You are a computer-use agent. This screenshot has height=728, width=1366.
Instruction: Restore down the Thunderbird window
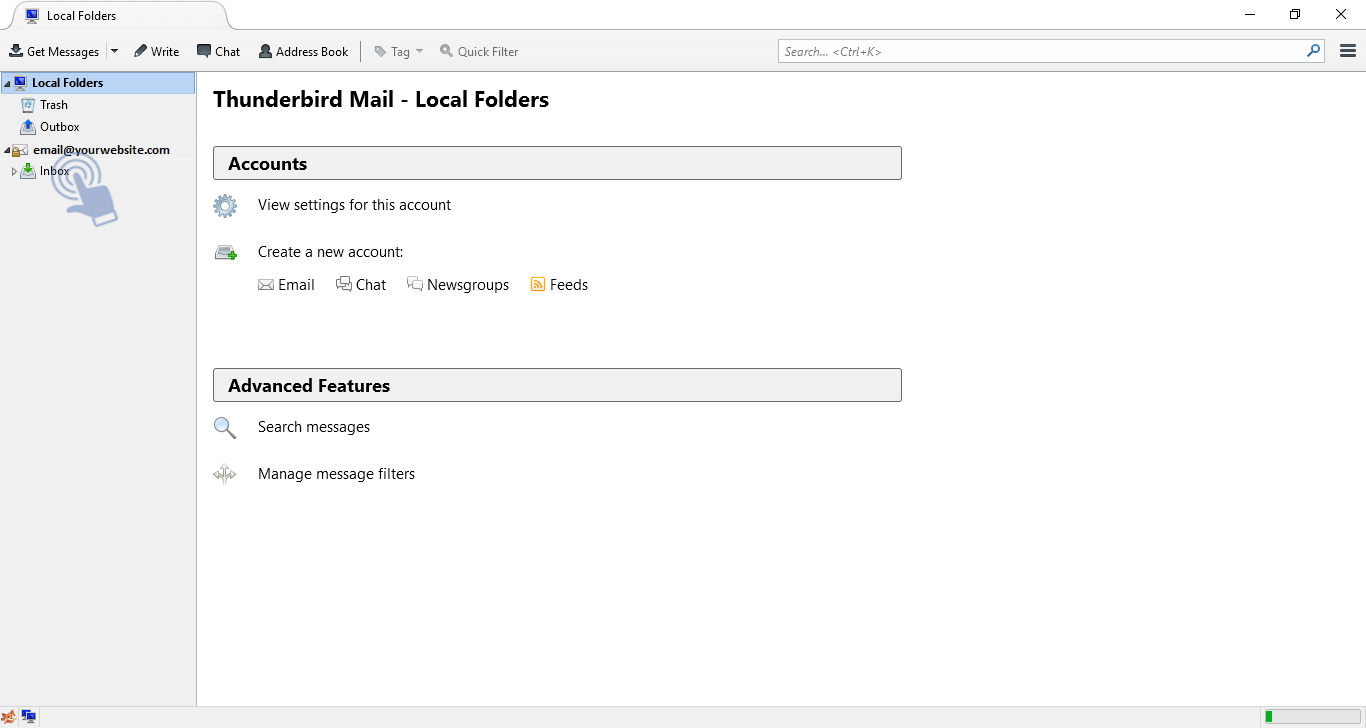pyautogui.click(x=1295, y=15)
